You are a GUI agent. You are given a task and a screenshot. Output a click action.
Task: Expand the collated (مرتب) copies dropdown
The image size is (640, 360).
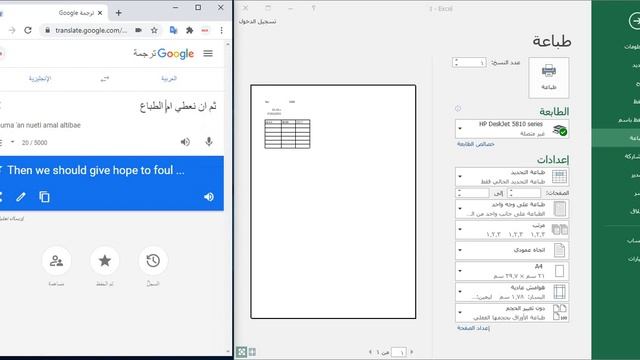click(x=512, y=229)
